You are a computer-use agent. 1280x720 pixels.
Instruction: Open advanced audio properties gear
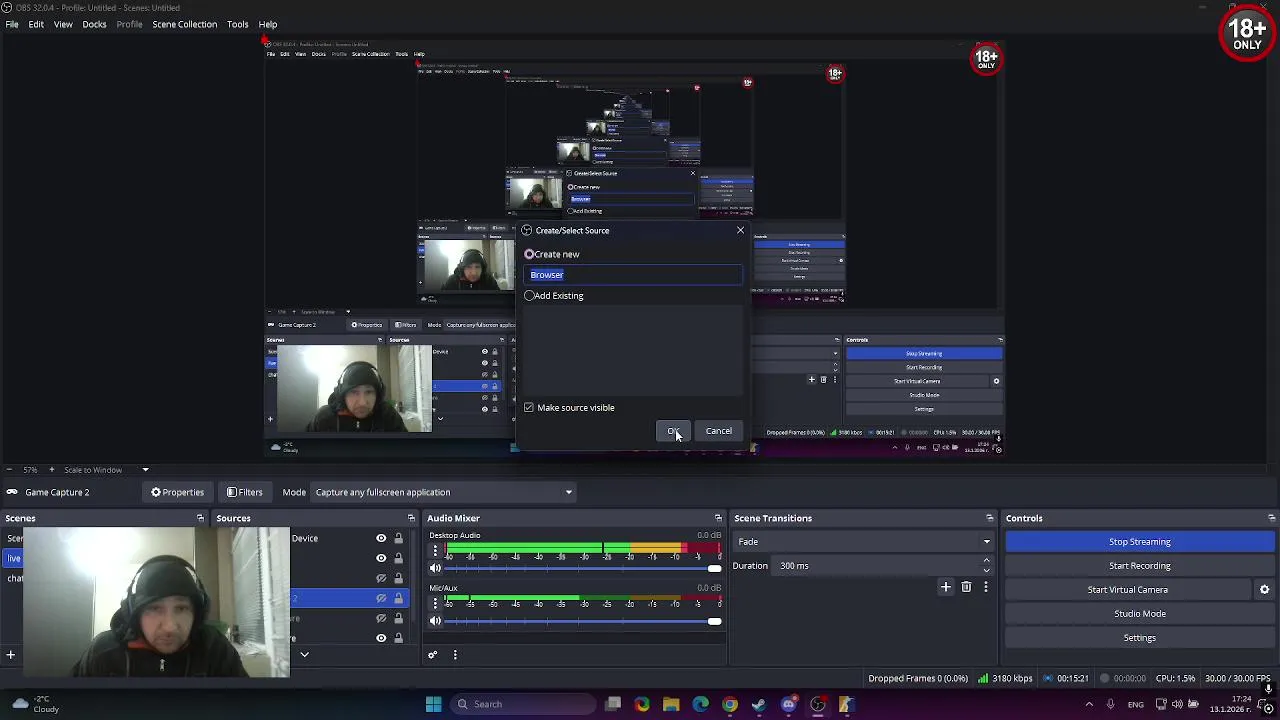pos(433,655)
